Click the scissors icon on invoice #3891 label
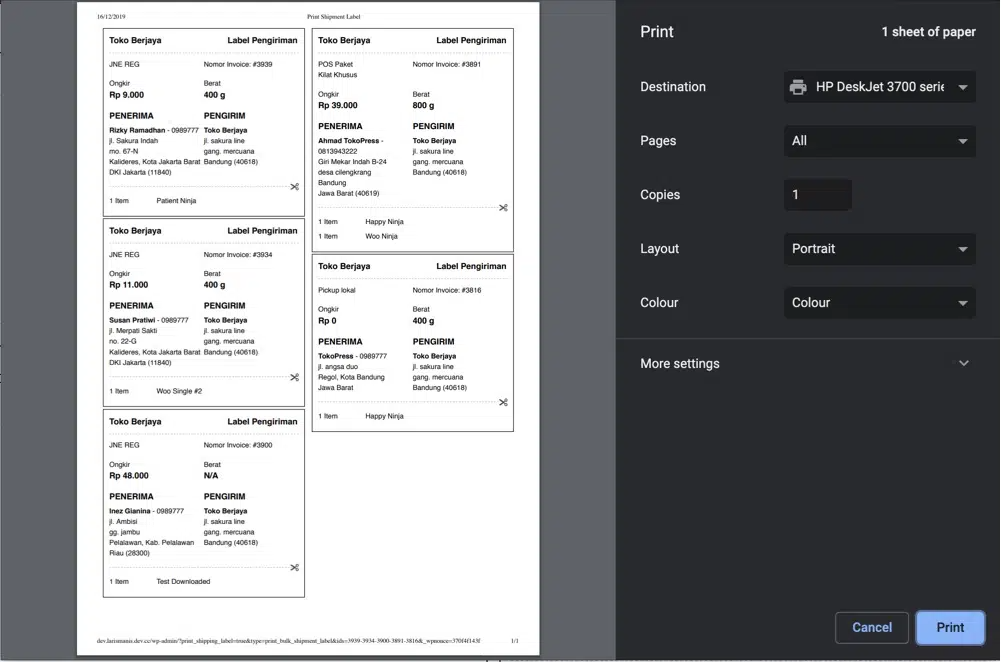Image resolution: width=1001 pixels, height=662 pixels. coord(503,207)
